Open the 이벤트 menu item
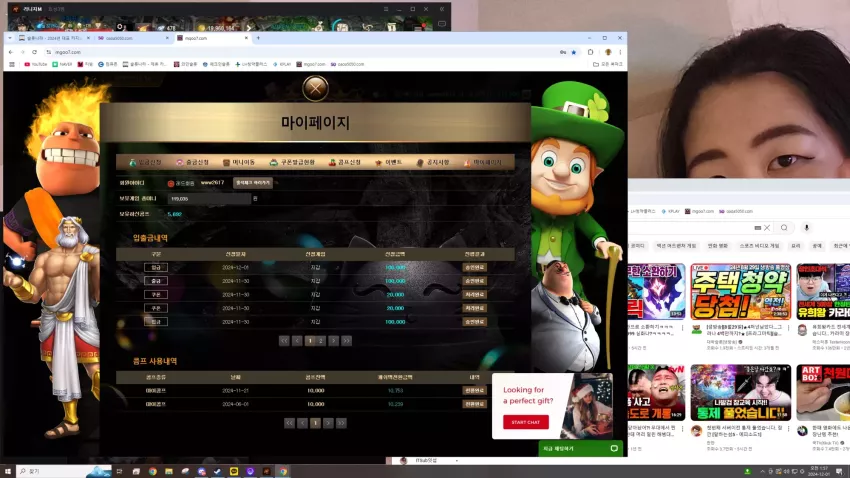Image resolution: width=850 pixels, height=478 pixels. (x=388, y=163)
